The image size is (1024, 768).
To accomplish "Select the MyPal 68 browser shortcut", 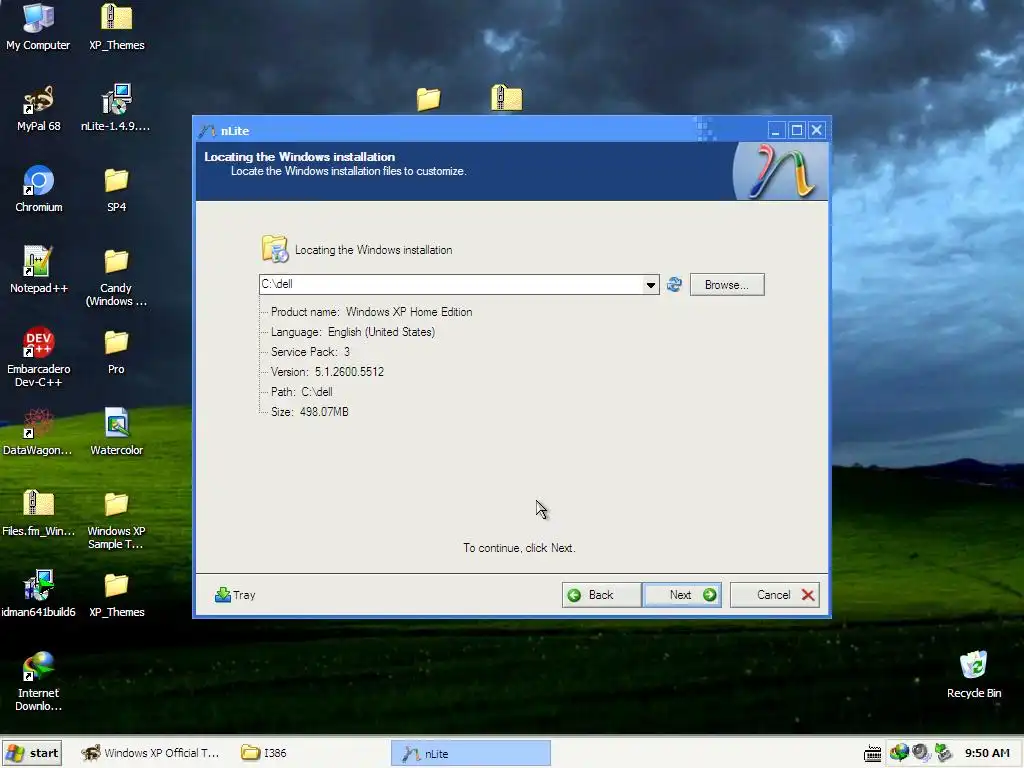I will pyautogui.click(x=38, y=108).
